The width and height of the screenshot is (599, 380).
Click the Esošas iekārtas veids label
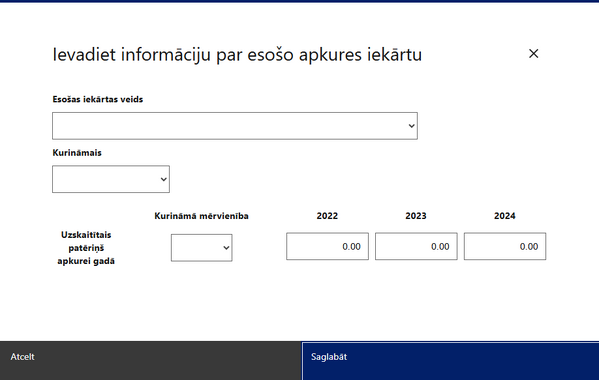point(98,99)
